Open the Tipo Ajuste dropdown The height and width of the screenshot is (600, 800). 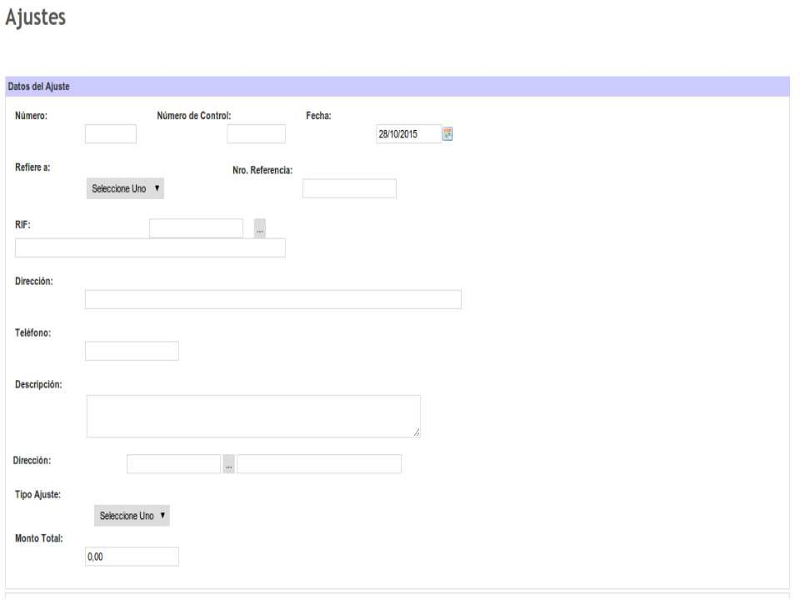pos(132,516)
